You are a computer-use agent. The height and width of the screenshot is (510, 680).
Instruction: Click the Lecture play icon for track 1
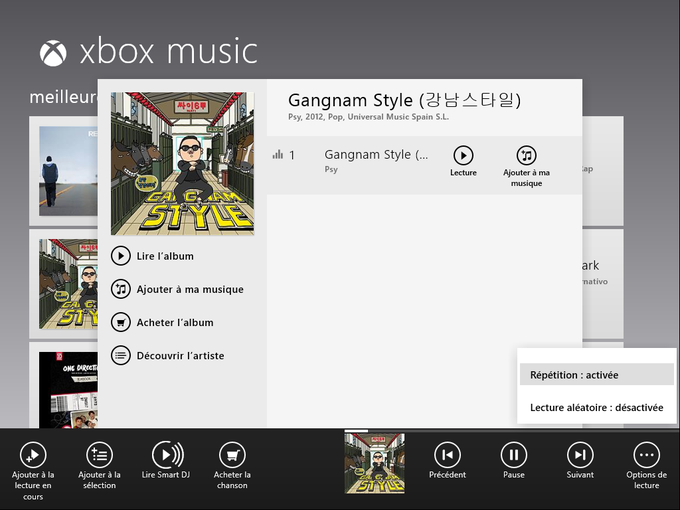coord(463,155)
